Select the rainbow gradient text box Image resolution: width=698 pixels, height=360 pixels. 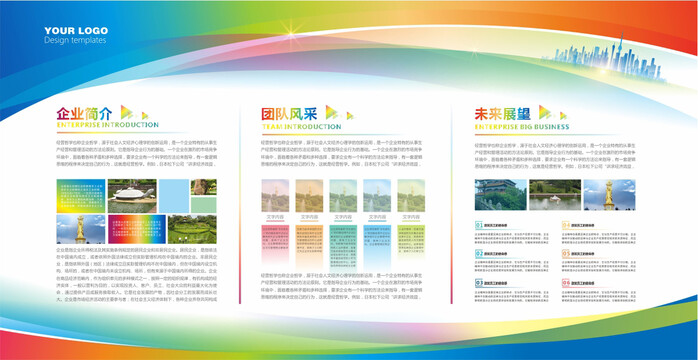click(137, 229)
